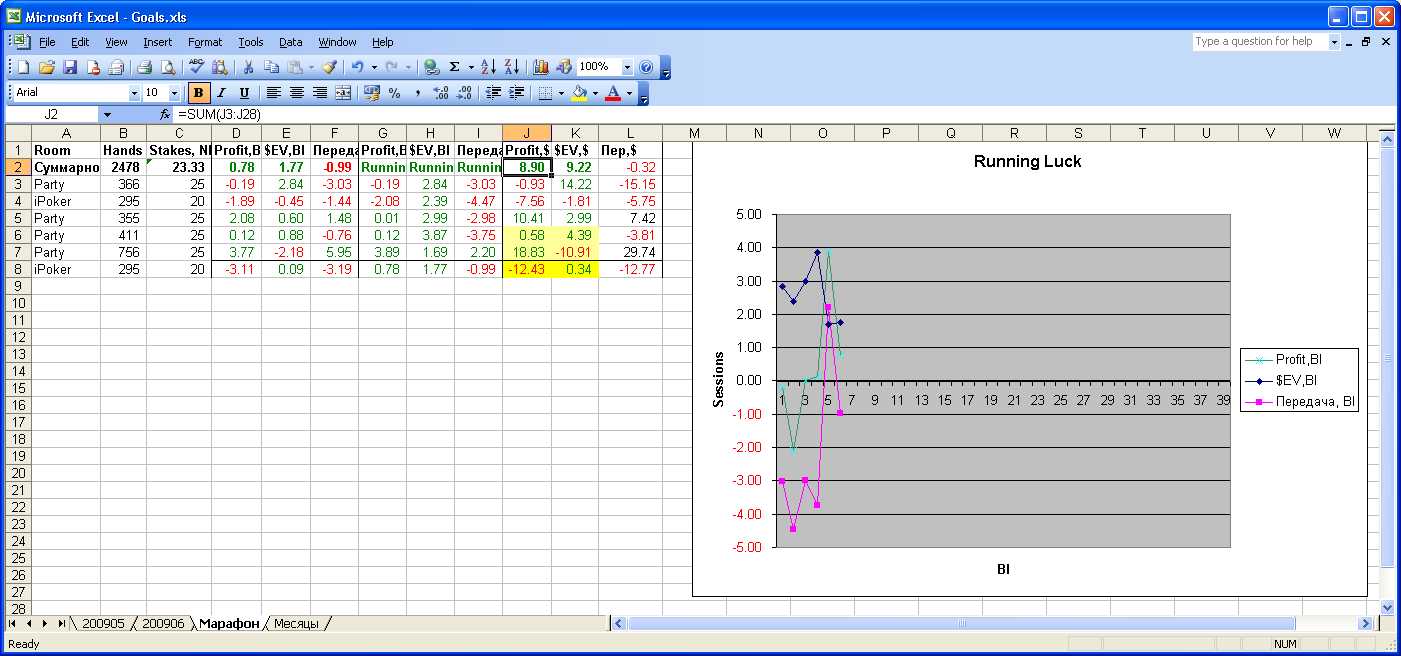This screenshot has width=1401, height=656.
Task: Click the Increase Decimal icon
Action: coord(440,93)
